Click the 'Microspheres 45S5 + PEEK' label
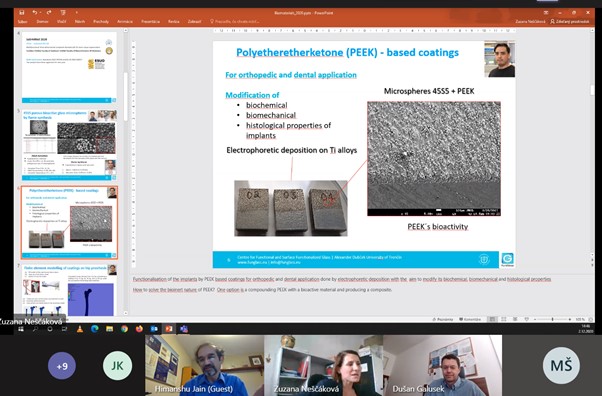 [x=429, y=91]
